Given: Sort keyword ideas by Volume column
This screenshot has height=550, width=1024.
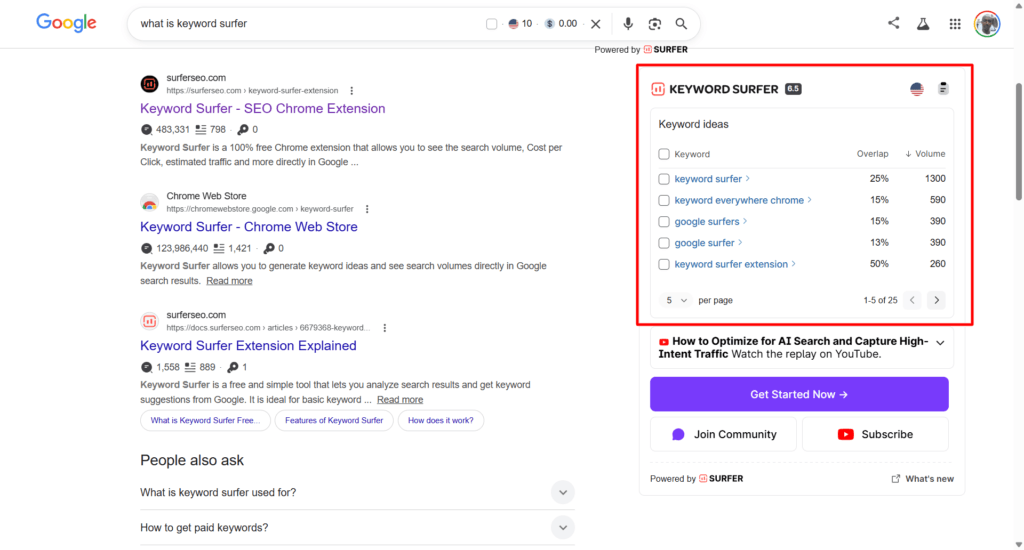Looking at the screenshot, I should (x=925, y=154).
